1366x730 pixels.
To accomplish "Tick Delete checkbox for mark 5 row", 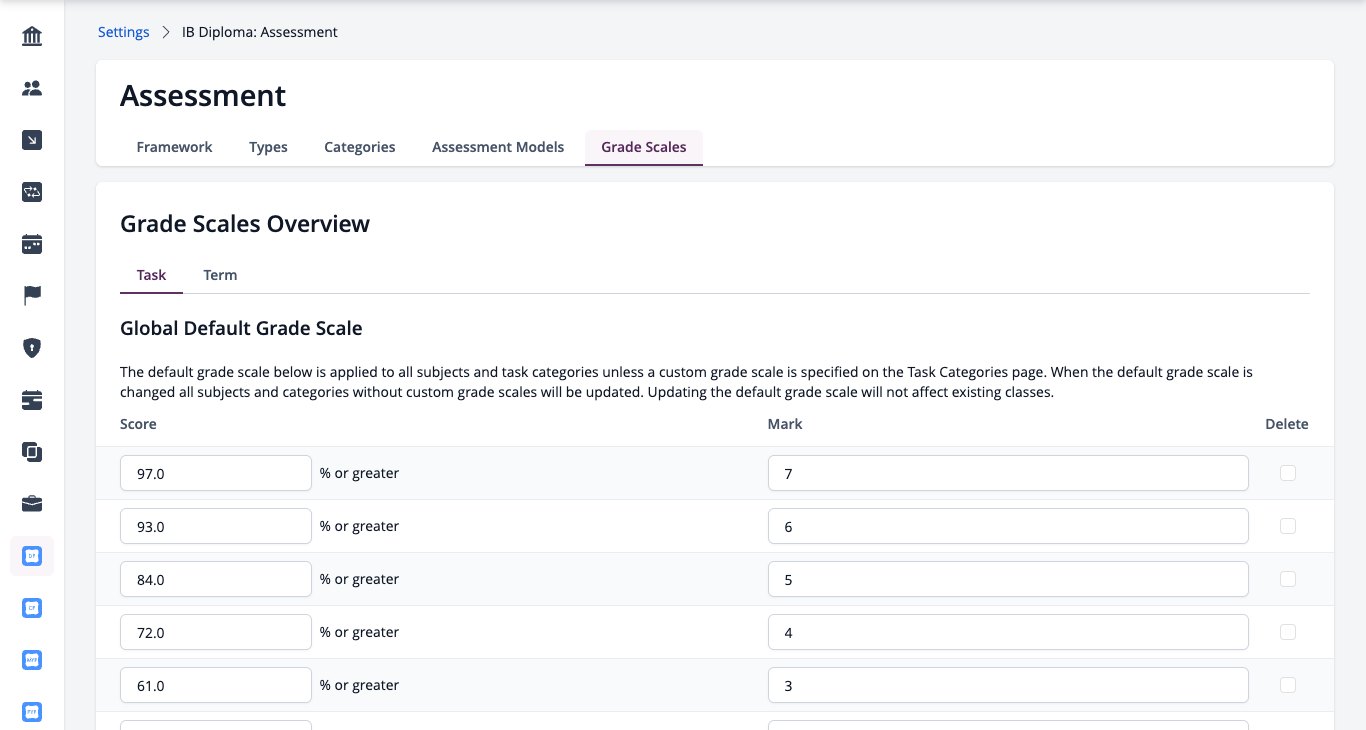I will pyautogui.click(x=1288, y=579).
